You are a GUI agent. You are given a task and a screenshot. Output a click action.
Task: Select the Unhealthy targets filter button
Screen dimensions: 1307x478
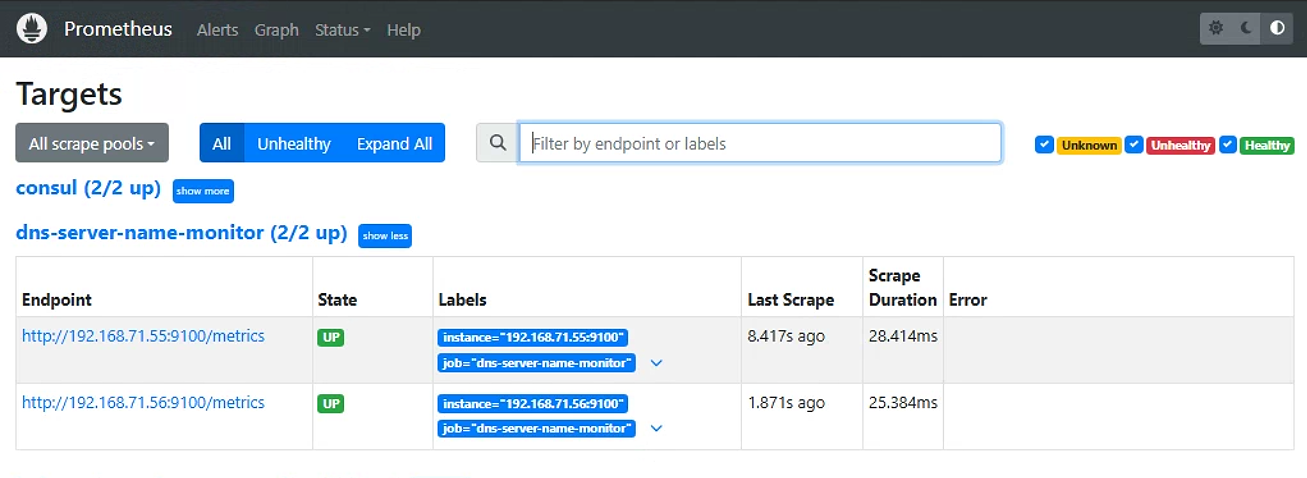tap(294, 143)
